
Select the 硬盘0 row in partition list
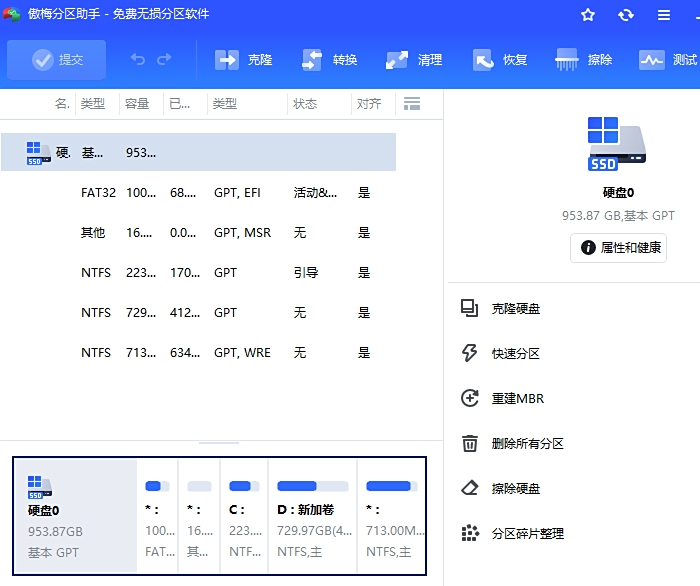pyautogui.click(x=198, y=152)
